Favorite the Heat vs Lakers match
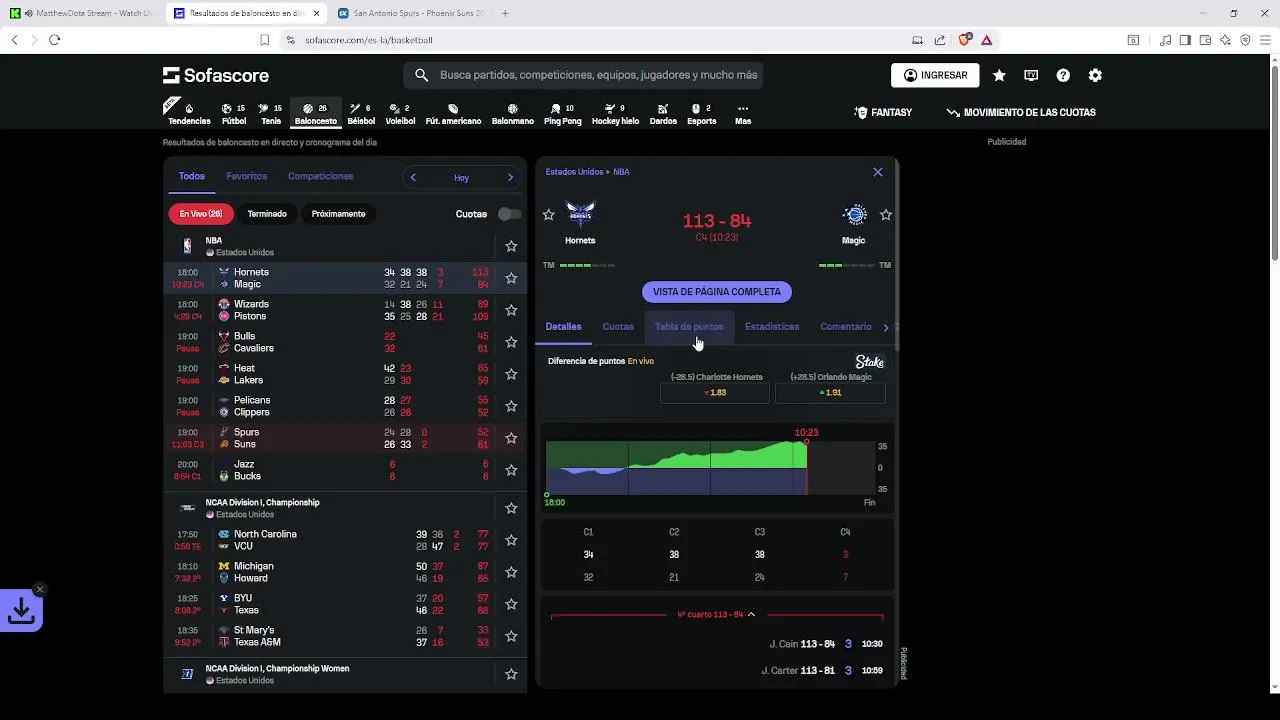 click(511, 374)
